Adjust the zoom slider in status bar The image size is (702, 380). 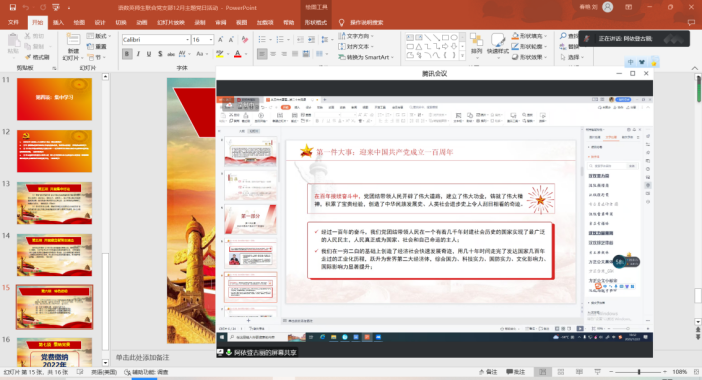639,372
